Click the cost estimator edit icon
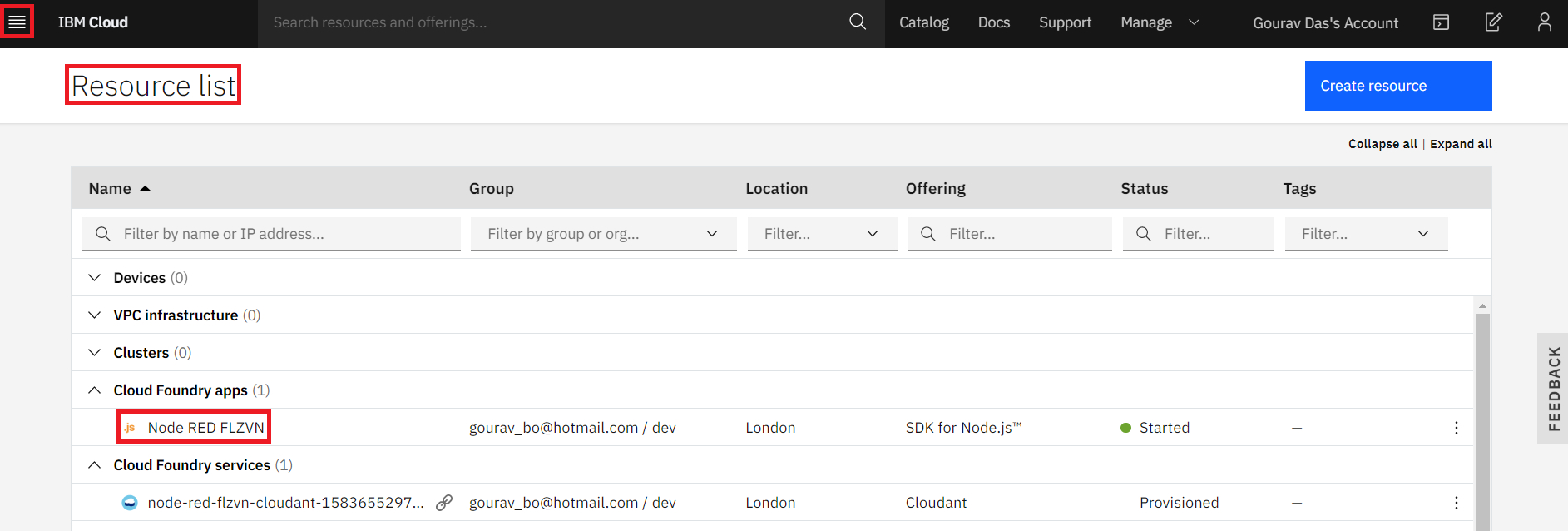Screen dimensions: 1568x531 point(1493,22)
